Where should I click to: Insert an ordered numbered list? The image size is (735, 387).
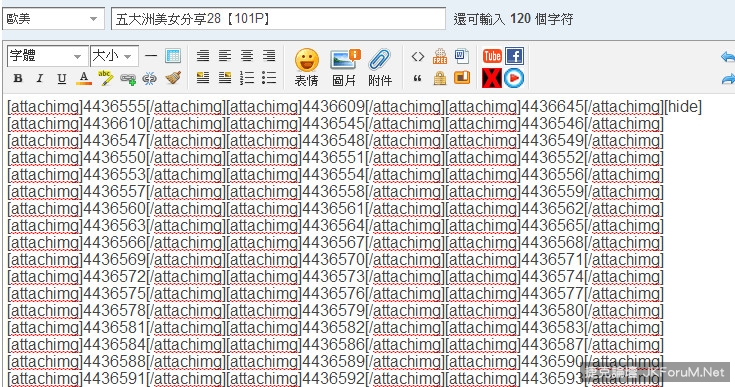coord(247,78)
